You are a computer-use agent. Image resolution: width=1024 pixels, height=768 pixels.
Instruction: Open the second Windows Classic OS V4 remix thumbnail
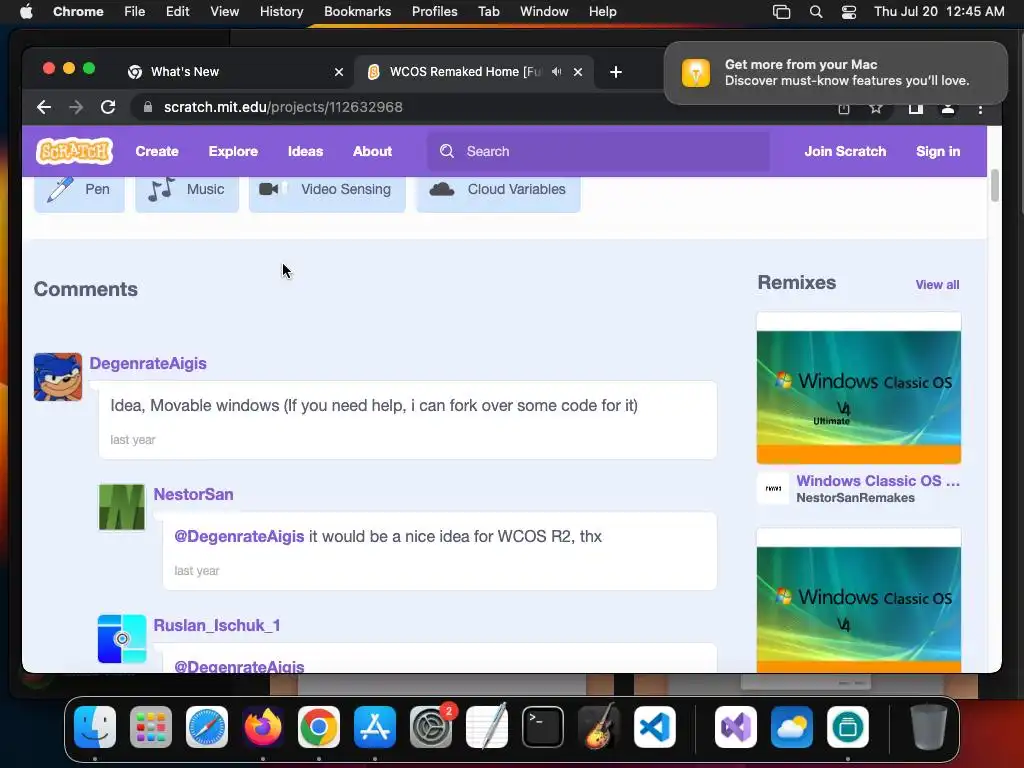(x=859, y=601)
